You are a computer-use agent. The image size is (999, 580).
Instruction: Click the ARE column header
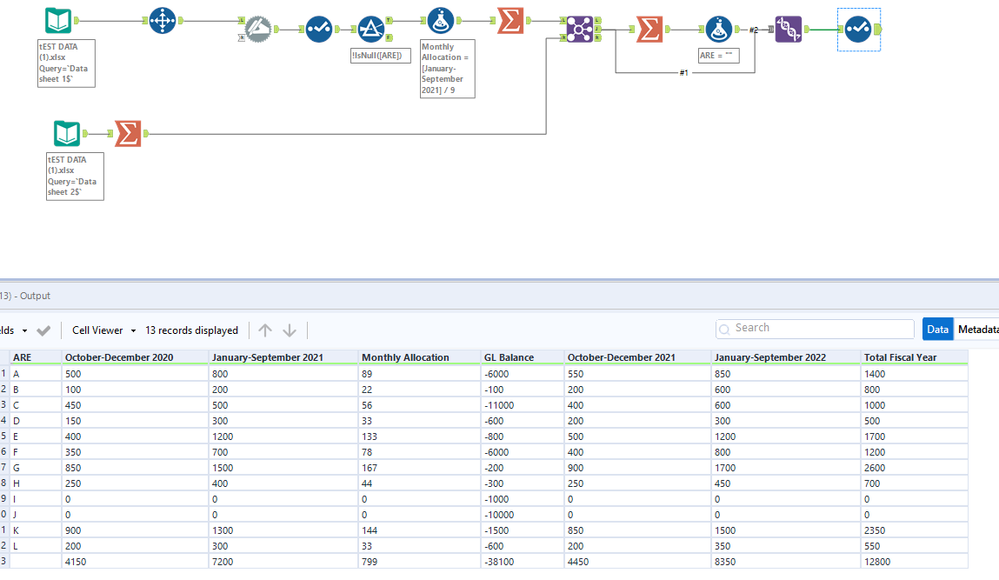coord(36,358)
